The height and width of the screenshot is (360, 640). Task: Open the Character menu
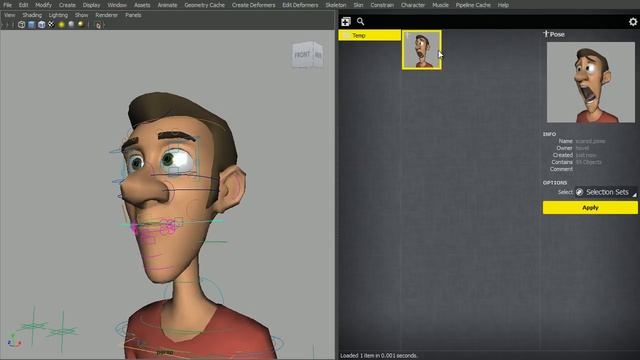click(413, 5)
